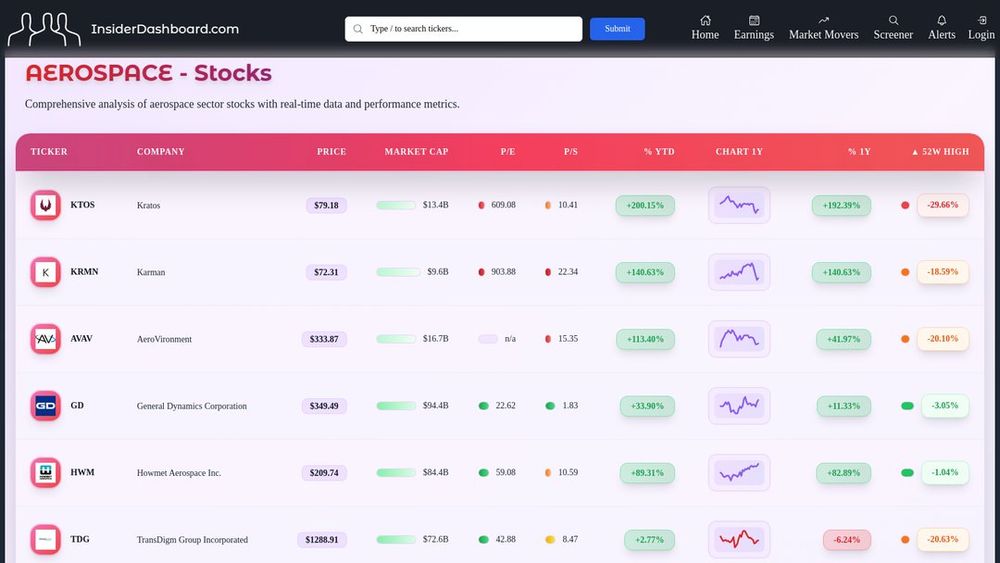Click the magnifier icon inside ticker search box
This screenshot has width=1000, height=563.
[358, 29]
